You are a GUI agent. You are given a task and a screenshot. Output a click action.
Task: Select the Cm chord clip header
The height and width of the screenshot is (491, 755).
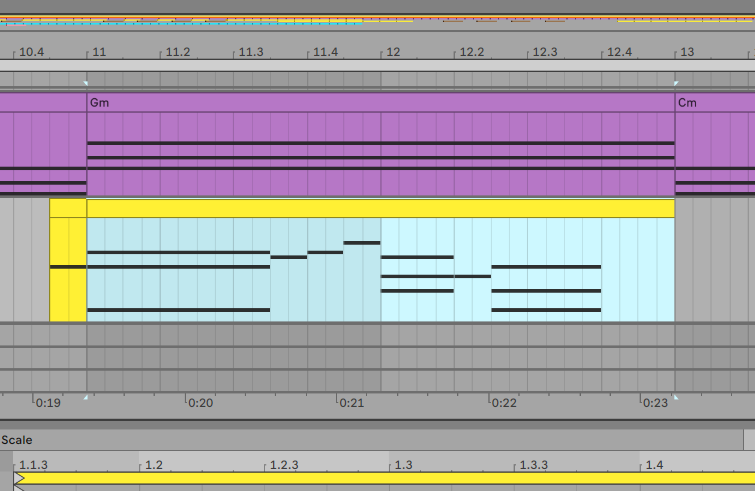click(x=715, y=102)
